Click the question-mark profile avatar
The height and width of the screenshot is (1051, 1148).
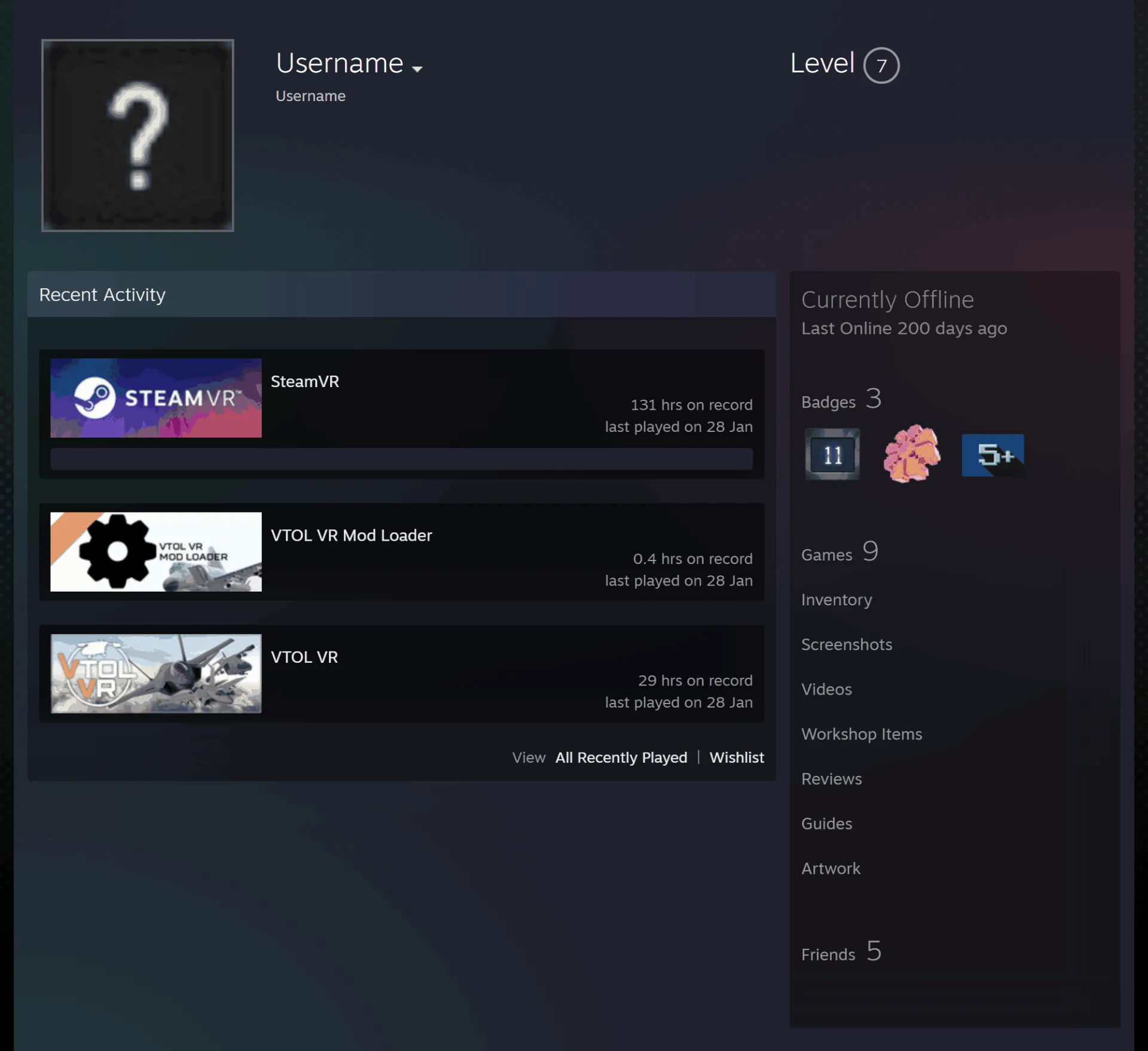tap(138, 135)
